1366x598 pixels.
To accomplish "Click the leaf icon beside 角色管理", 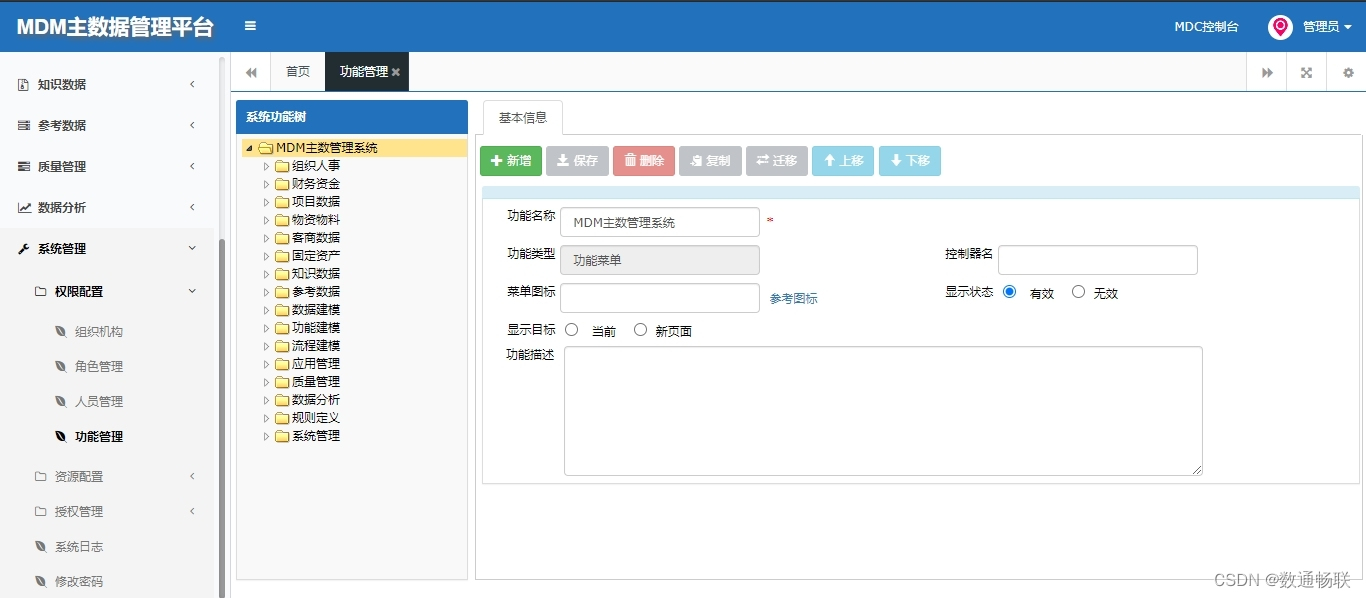I will 61,367.
